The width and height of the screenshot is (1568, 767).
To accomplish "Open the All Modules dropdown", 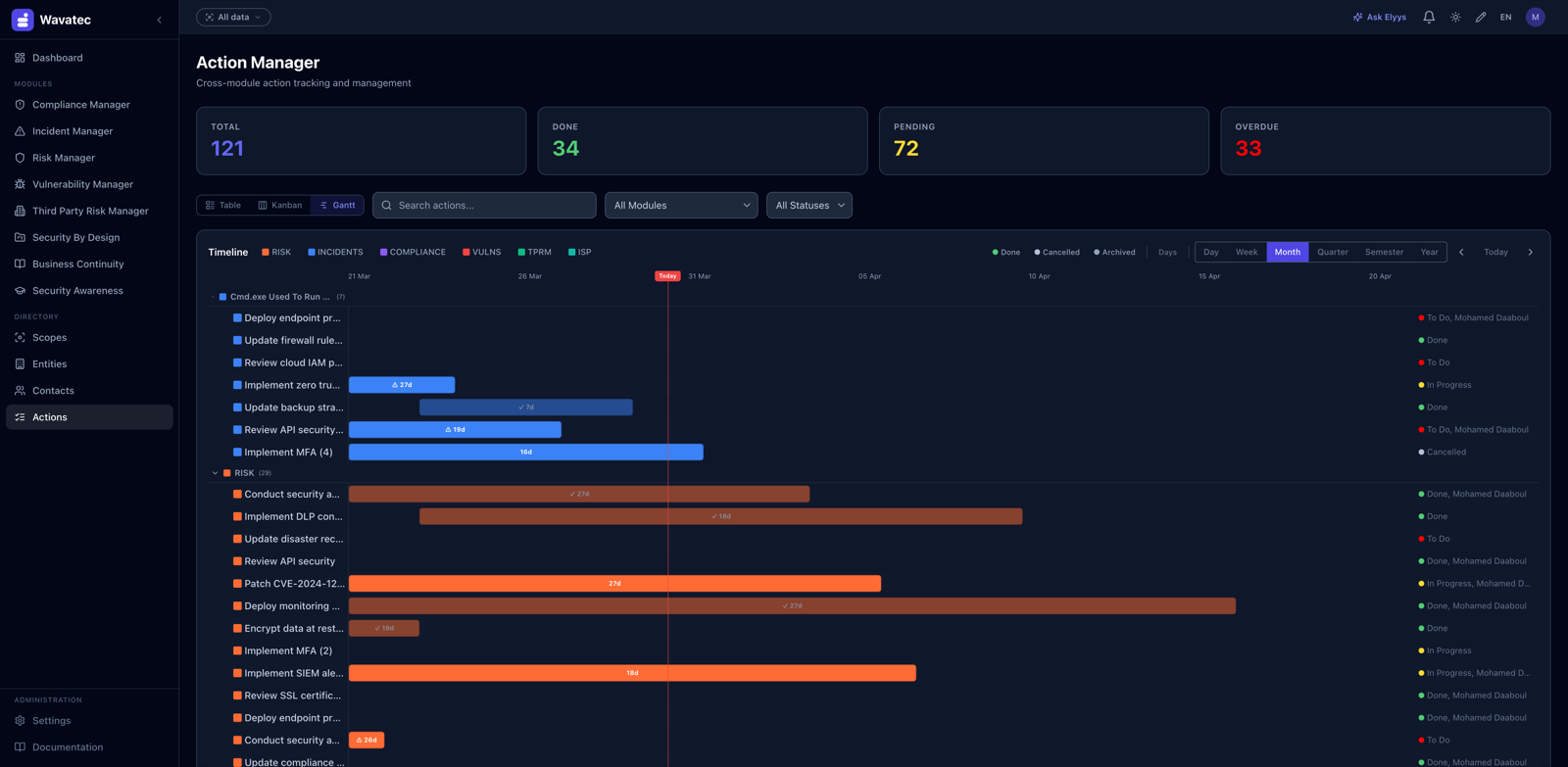I will (681, 205).
